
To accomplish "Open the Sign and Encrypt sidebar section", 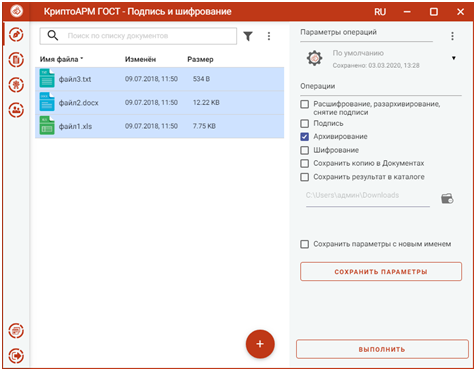I will [x=16, y=35].
